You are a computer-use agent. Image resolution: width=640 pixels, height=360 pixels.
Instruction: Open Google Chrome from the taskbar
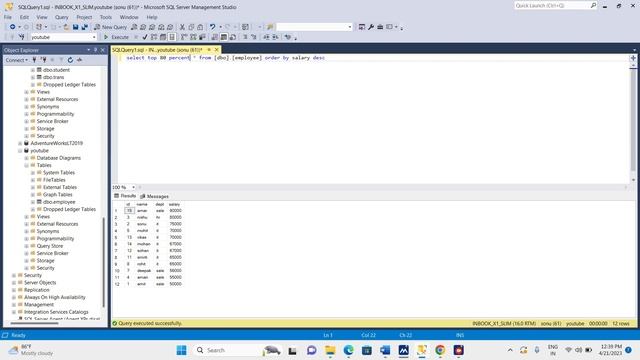[440, 350]
